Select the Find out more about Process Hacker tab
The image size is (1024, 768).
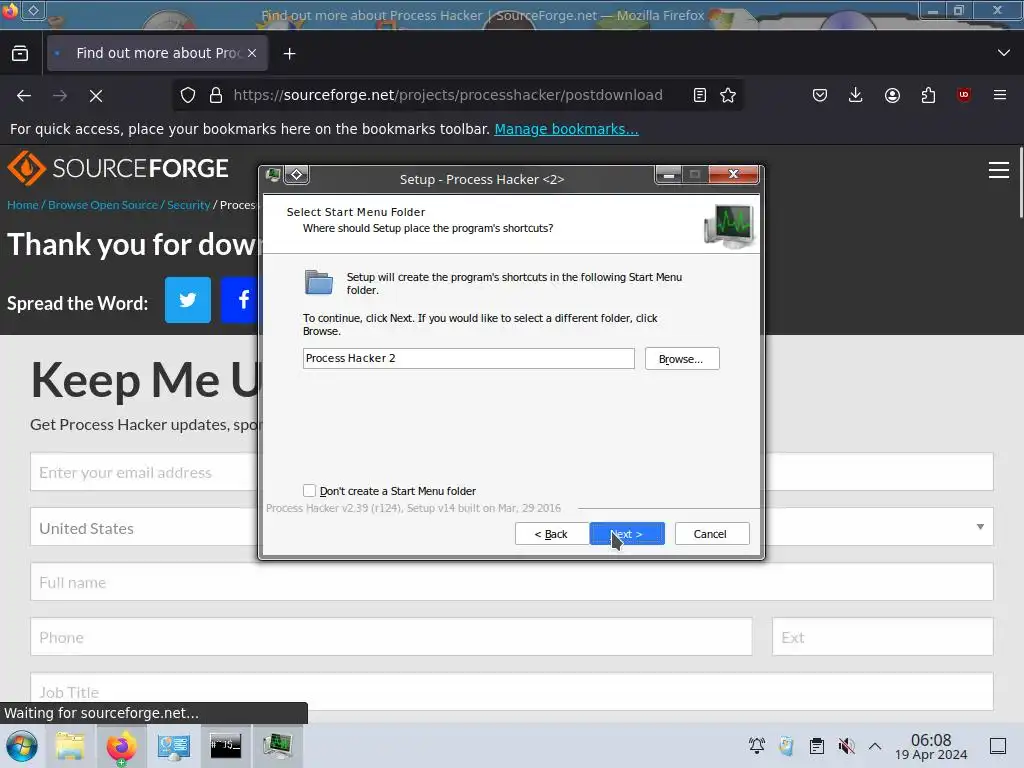[157, 54]
